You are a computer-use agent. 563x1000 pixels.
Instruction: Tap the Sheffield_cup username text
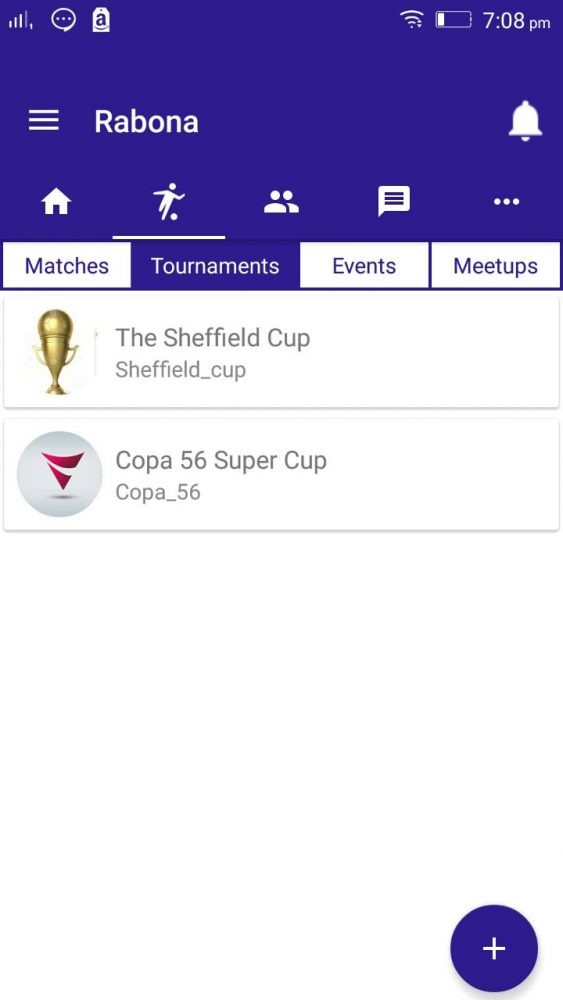point(180,370)
